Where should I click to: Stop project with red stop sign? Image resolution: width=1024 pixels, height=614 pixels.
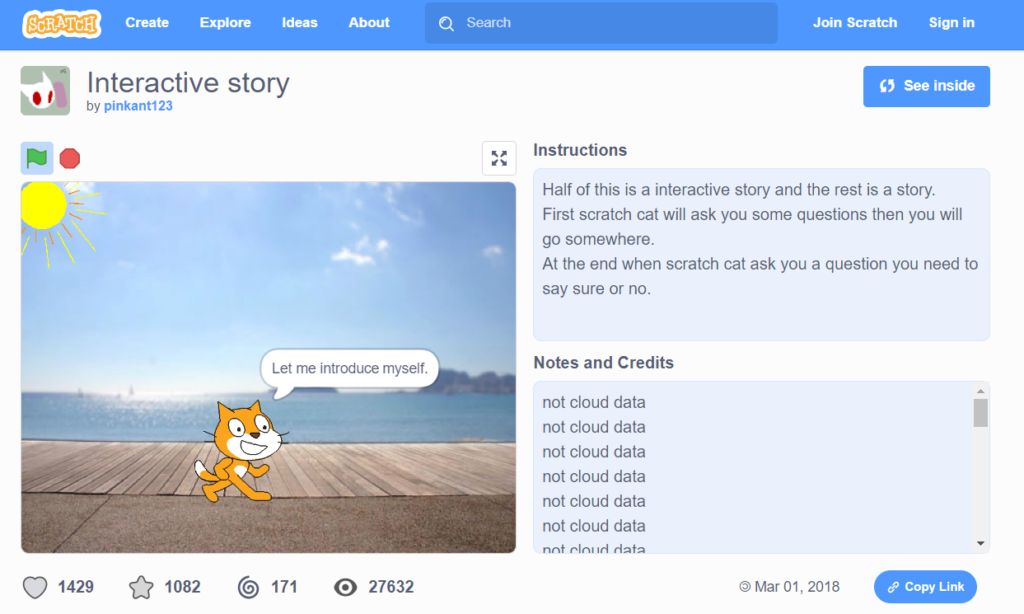pos(70,159)
